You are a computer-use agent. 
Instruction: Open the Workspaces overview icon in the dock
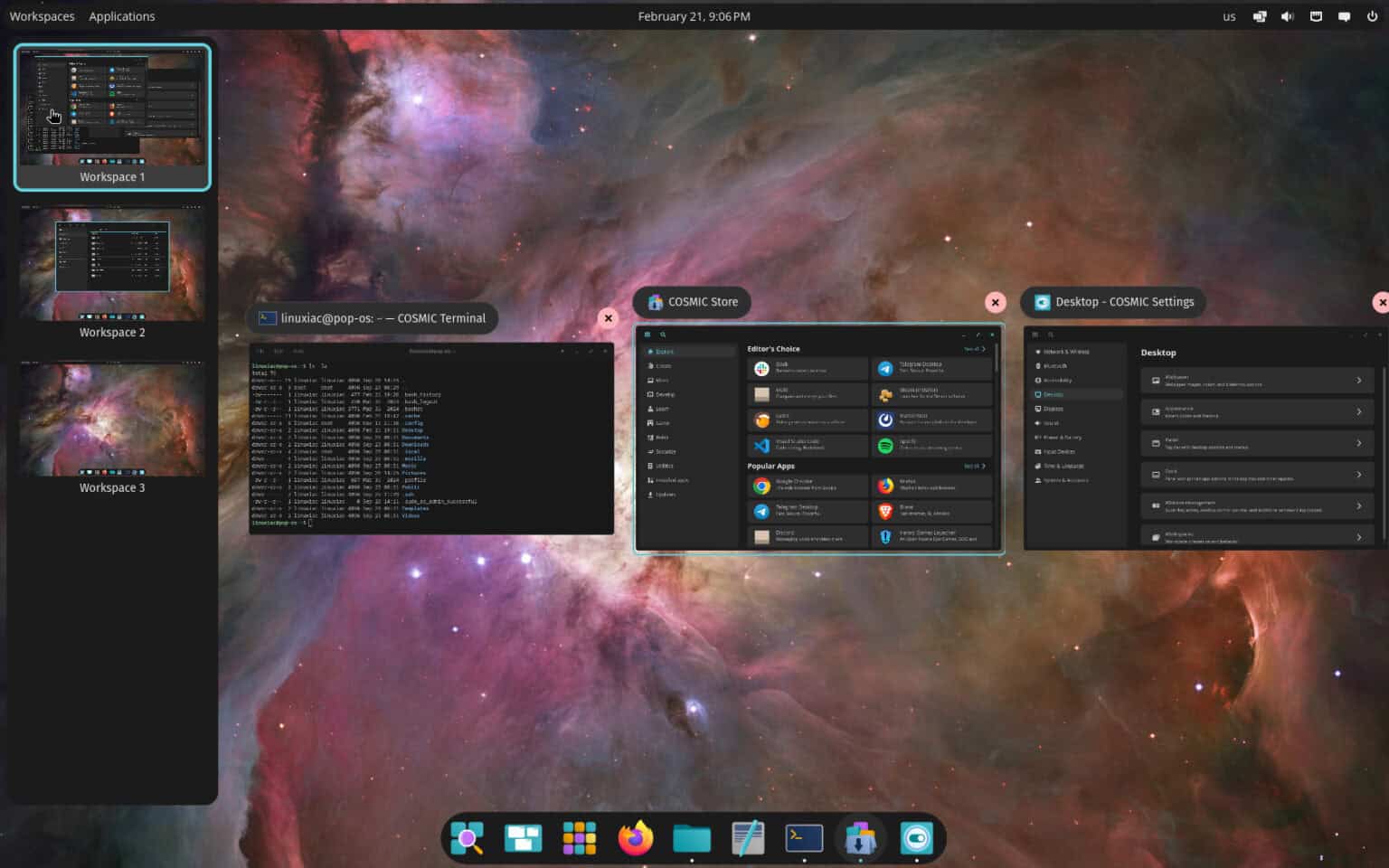(x=523, y=838)
